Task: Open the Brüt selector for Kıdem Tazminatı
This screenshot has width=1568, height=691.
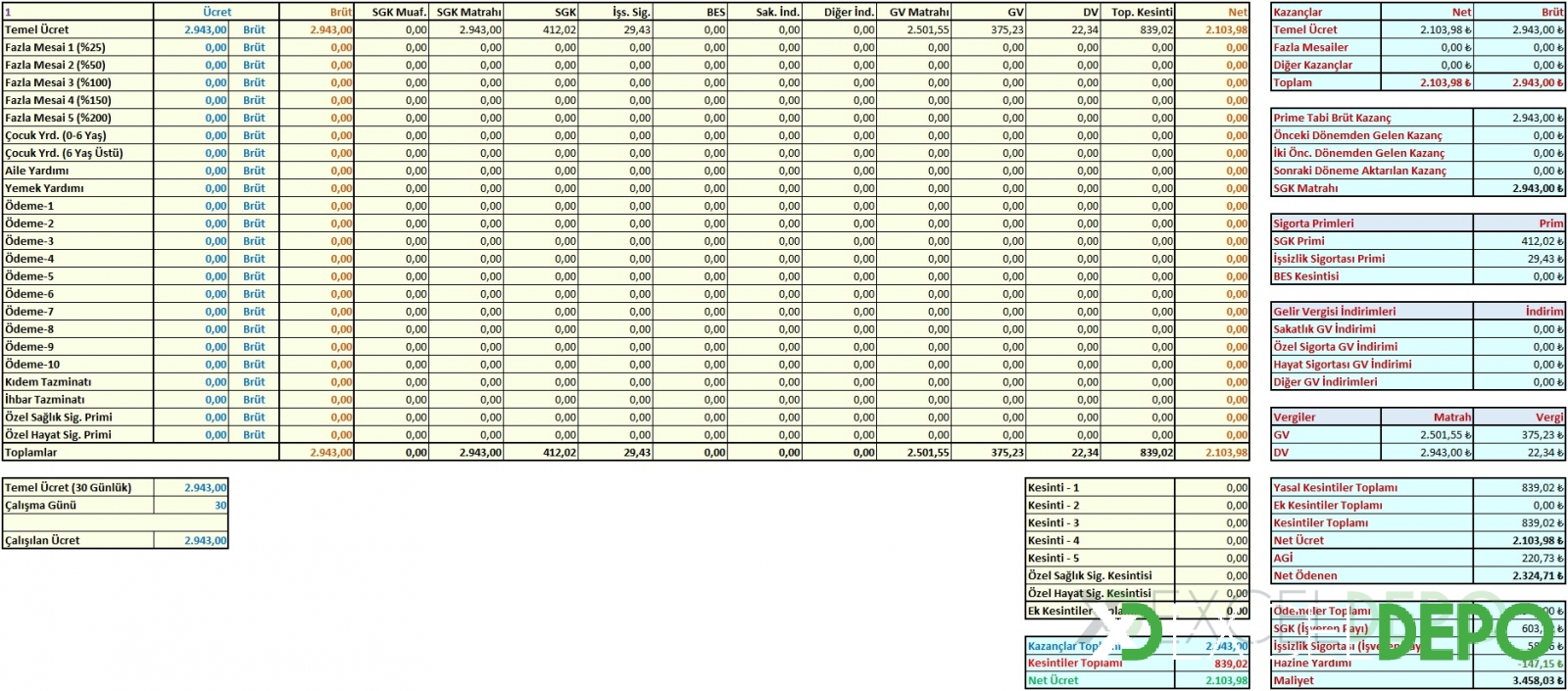Action: (254, 382)
